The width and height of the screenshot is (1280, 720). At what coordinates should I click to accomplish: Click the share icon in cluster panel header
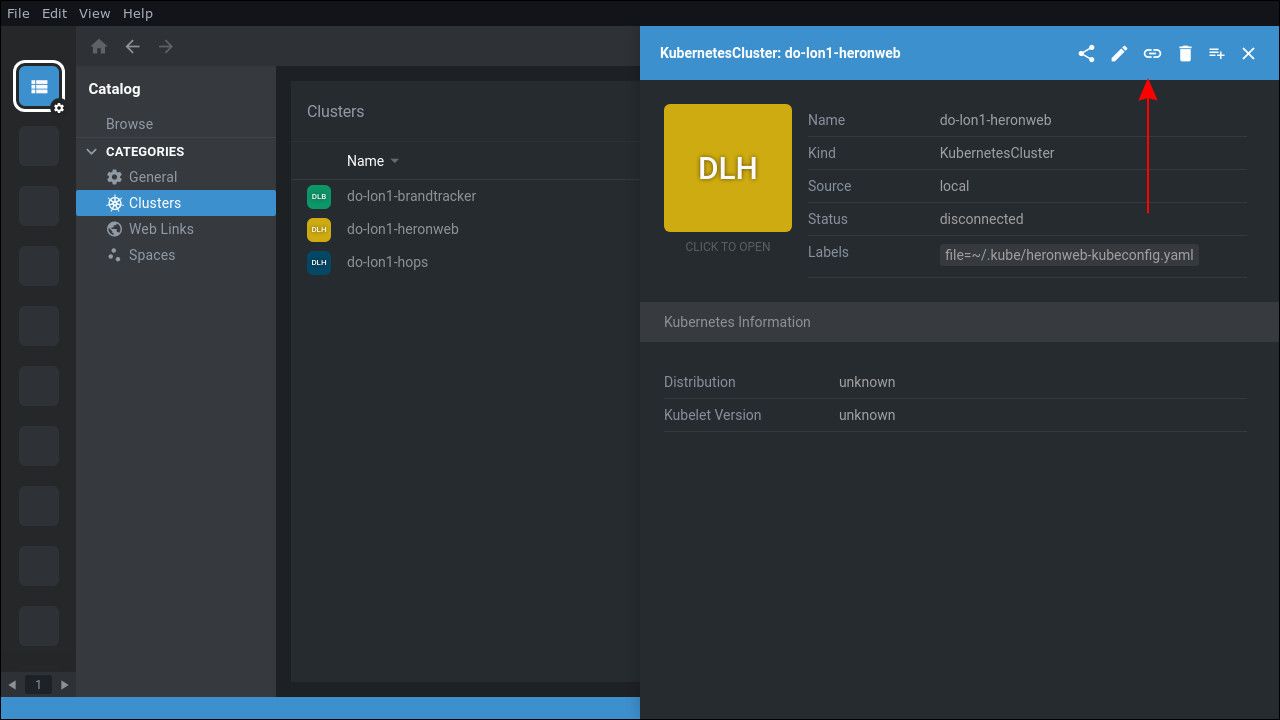[x=1086, y=54]
